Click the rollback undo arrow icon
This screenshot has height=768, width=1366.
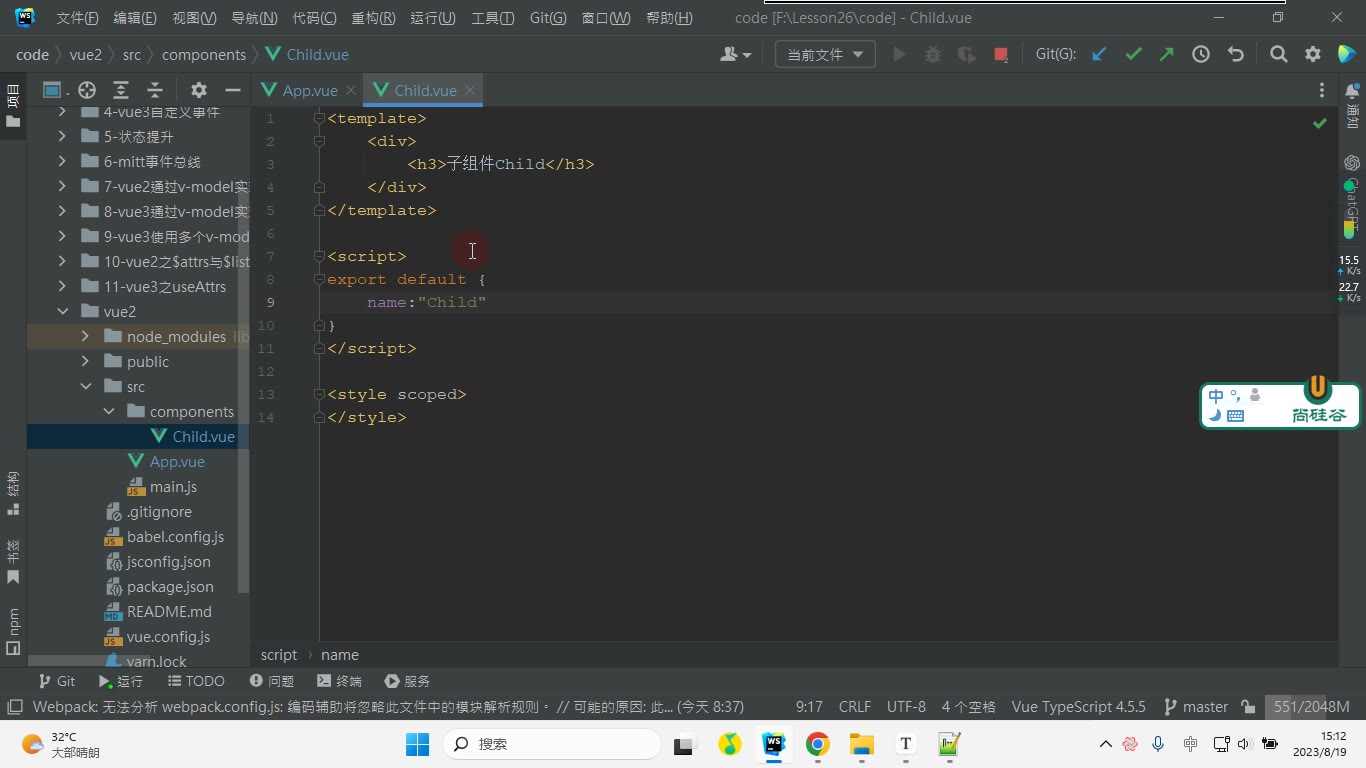(1236, 55)
